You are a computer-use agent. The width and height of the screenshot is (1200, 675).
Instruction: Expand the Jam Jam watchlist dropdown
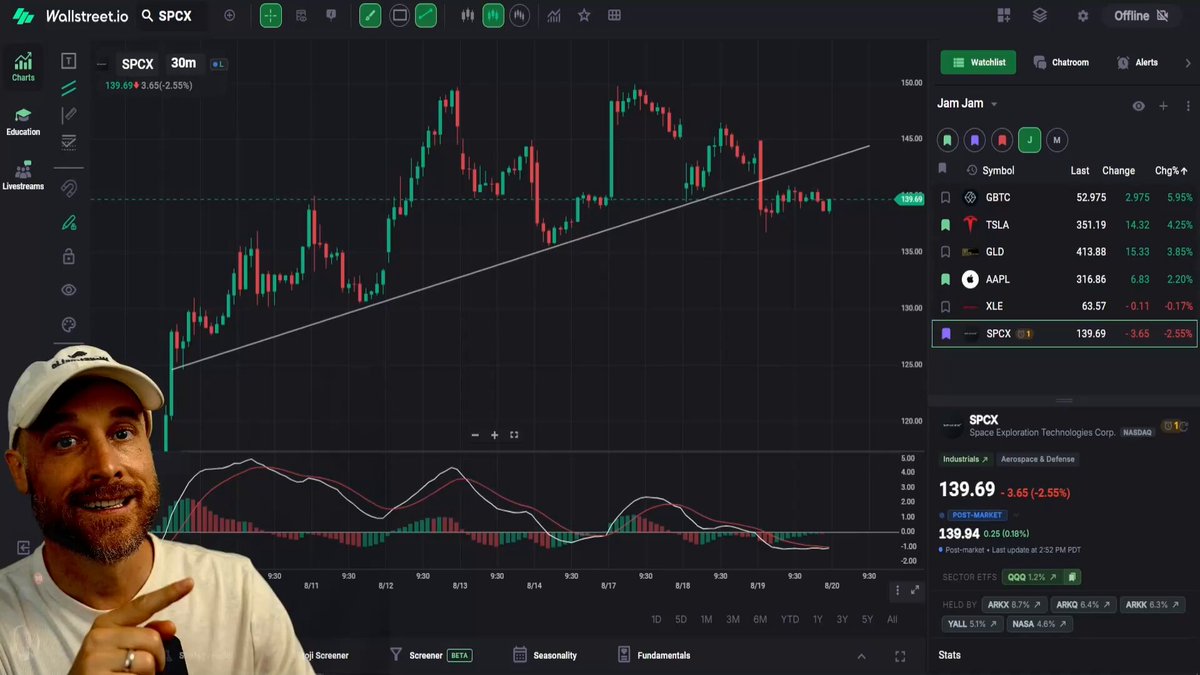coord(993,104)
